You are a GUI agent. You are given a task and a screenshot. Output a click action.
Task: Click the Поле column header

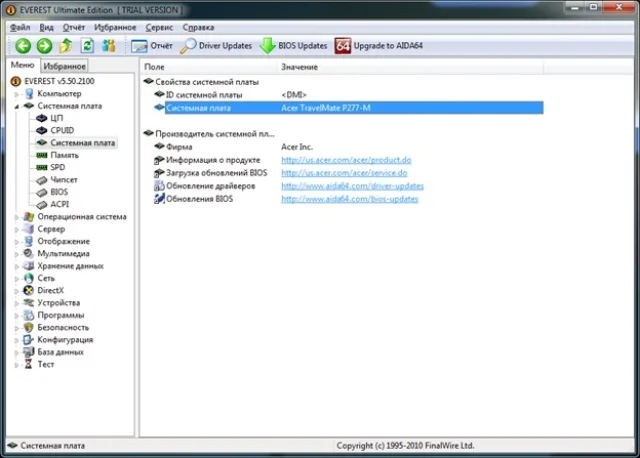[x=209, y=67]
